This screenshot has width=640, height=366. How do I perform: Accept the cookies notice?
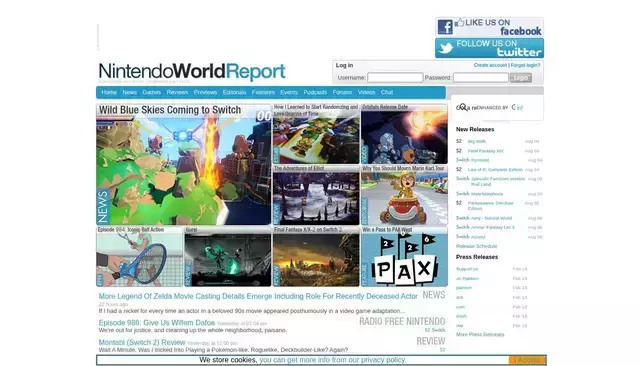point(527,360)
